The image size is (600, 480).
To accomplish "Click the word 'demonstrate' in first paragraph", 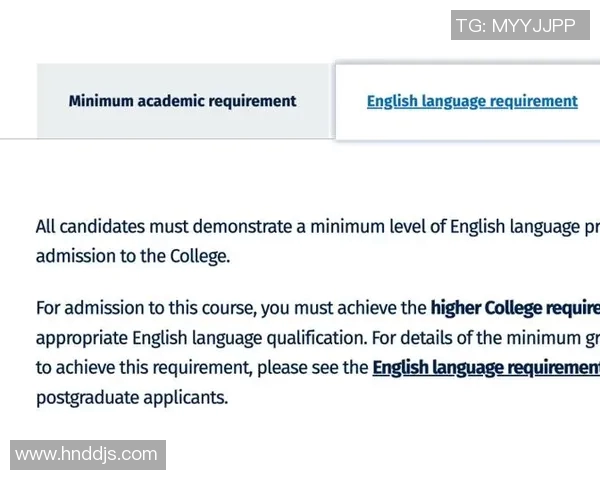I will (242, 227).
